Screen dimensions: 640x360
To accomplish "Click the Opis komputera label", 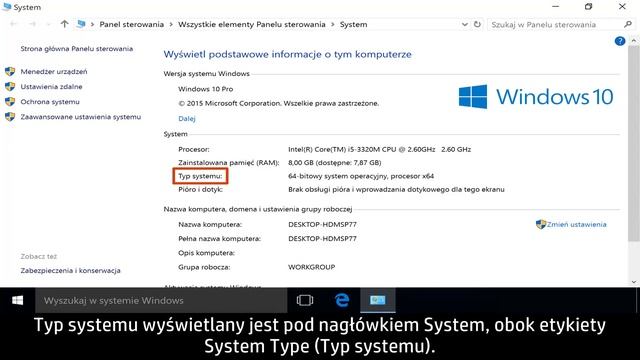I will 207,253.
